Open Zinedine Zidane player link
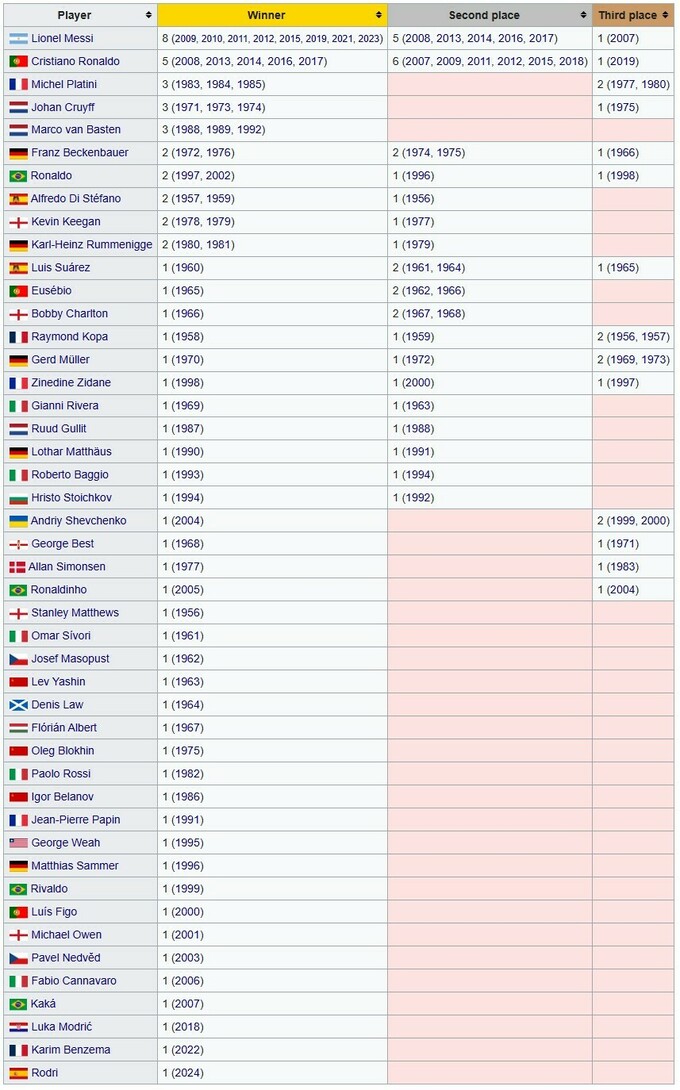Image resolution: width=680 pixels, height=1090 pixels. pos(71,383)
